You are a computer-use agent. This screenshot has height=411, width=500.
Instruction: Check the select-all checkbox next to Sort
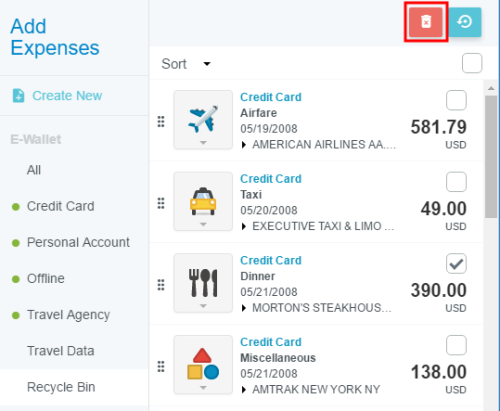point(472,63)
